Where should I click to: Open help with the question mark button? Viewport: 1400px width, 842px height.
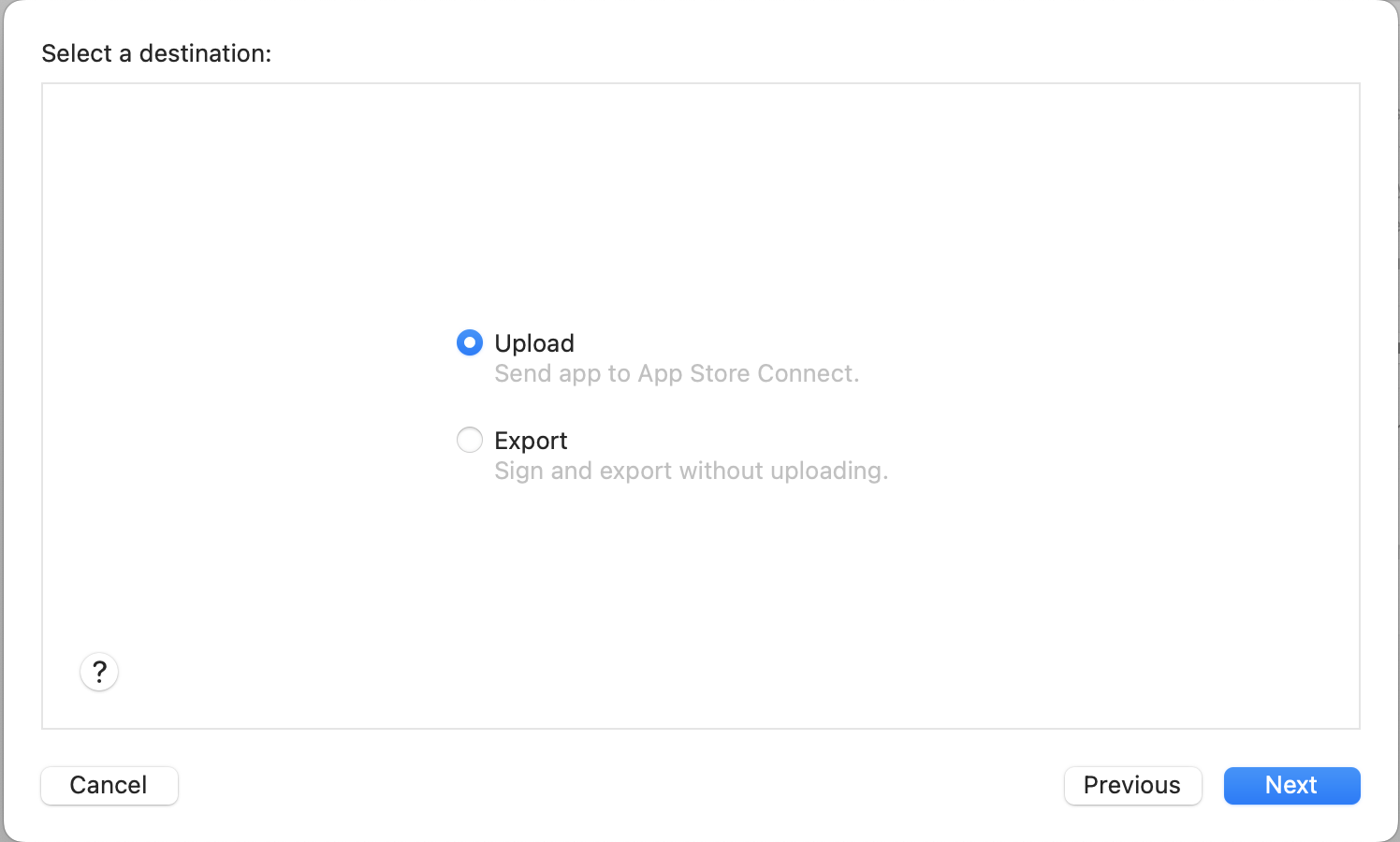tap(99, 672)
